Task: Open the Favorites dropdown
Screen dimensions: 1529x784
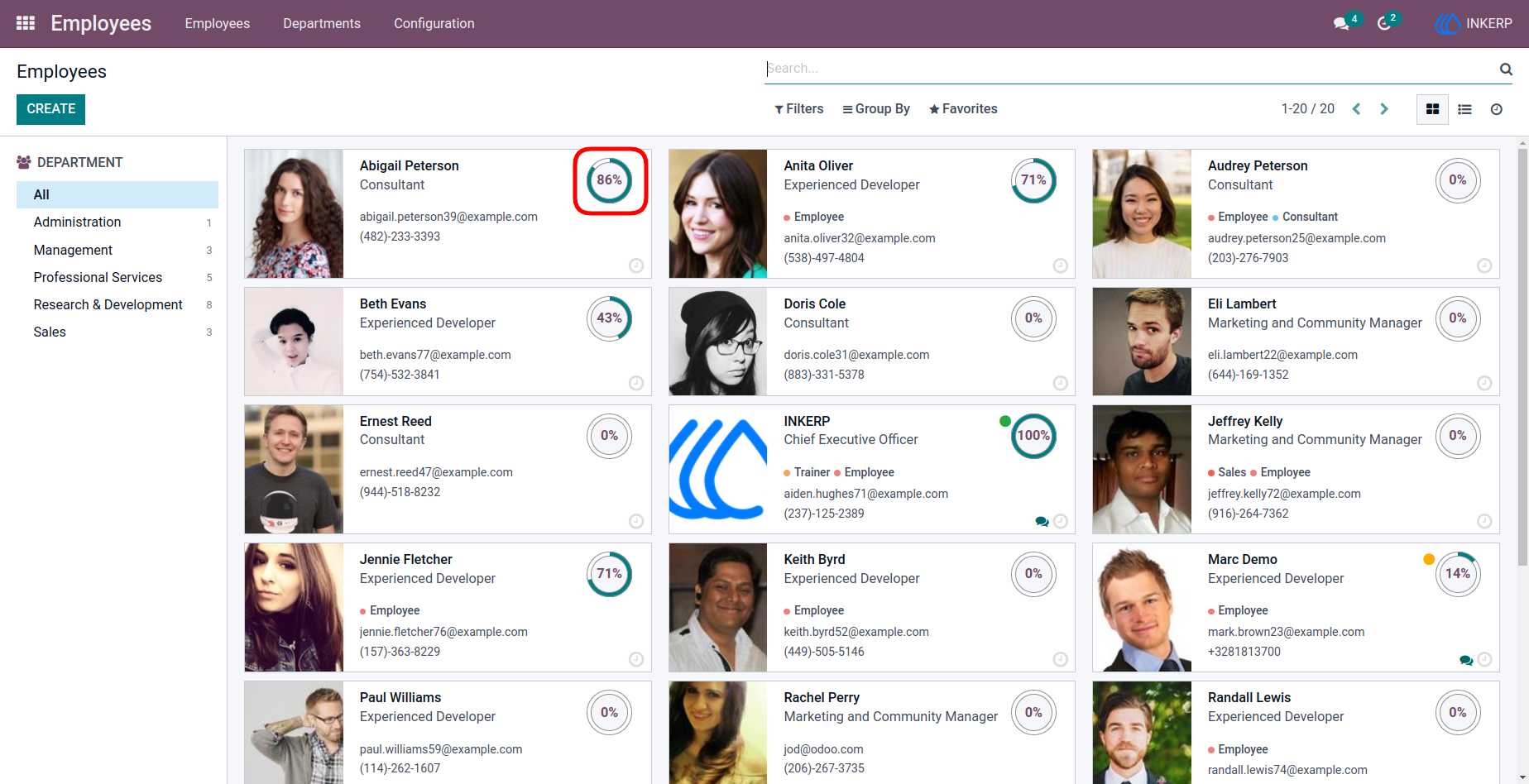Action: (x=963, y=109)
